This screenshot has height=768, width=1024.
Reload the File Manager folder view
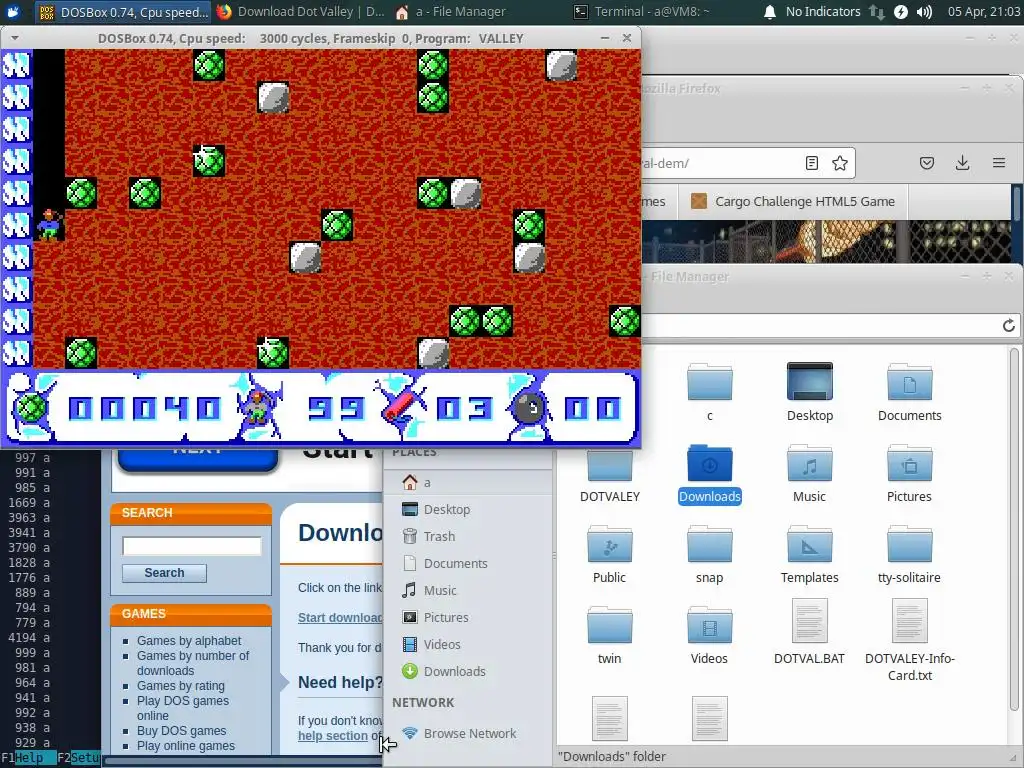1008,325
